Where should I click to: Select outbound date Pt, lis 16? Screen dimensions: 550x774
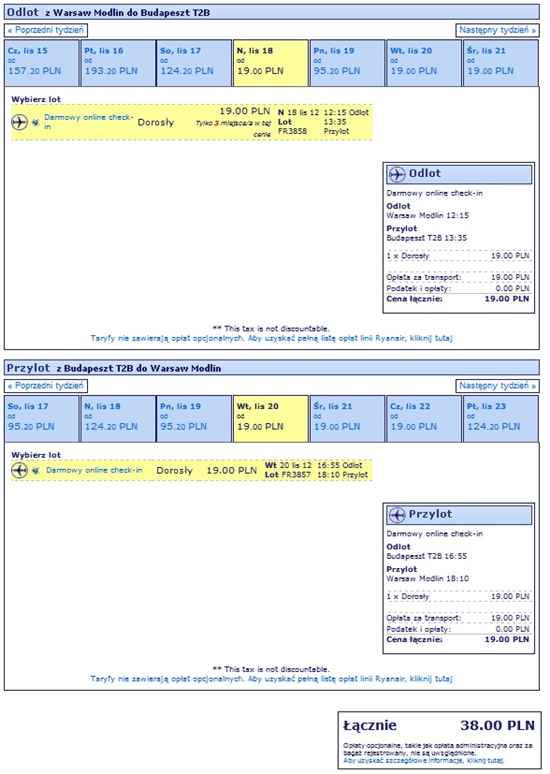pyautogui.click(x=118, y=63)
